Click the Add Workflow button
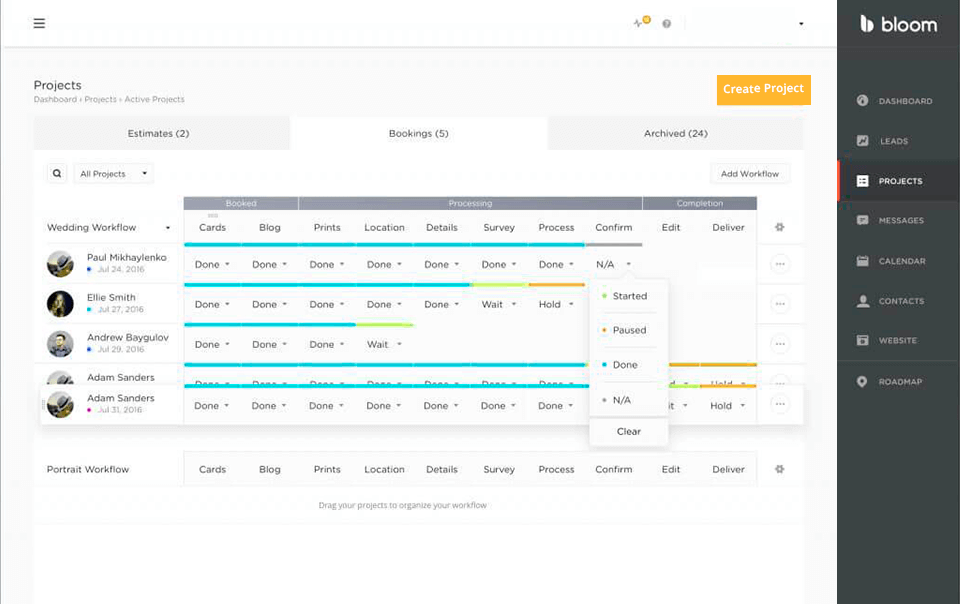This screenshot has height=604, width=960. point(749,174)
